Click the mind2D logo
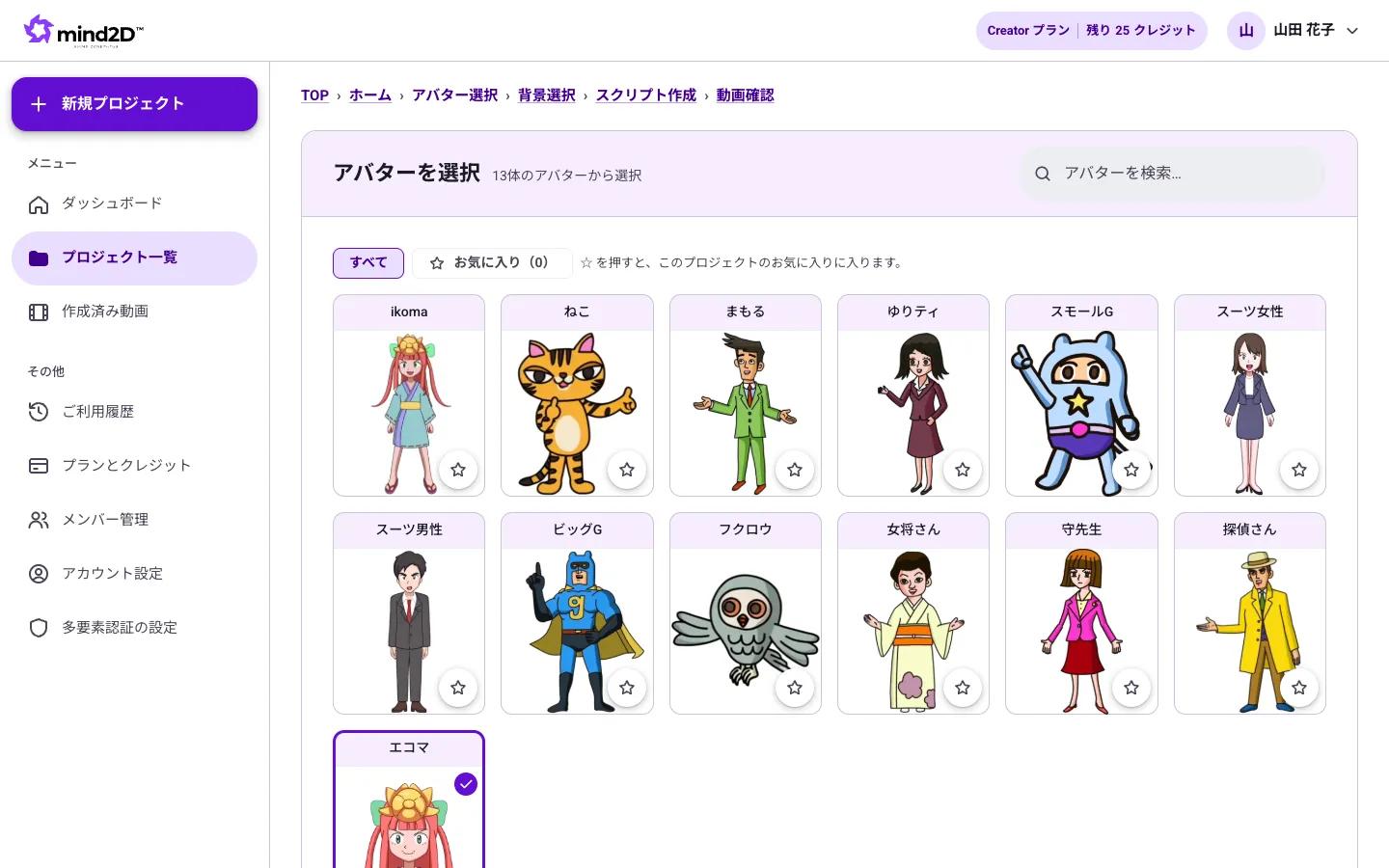The width and height of the screenshot is (1389, 868). pyautogui.click(x=84, y=31)
